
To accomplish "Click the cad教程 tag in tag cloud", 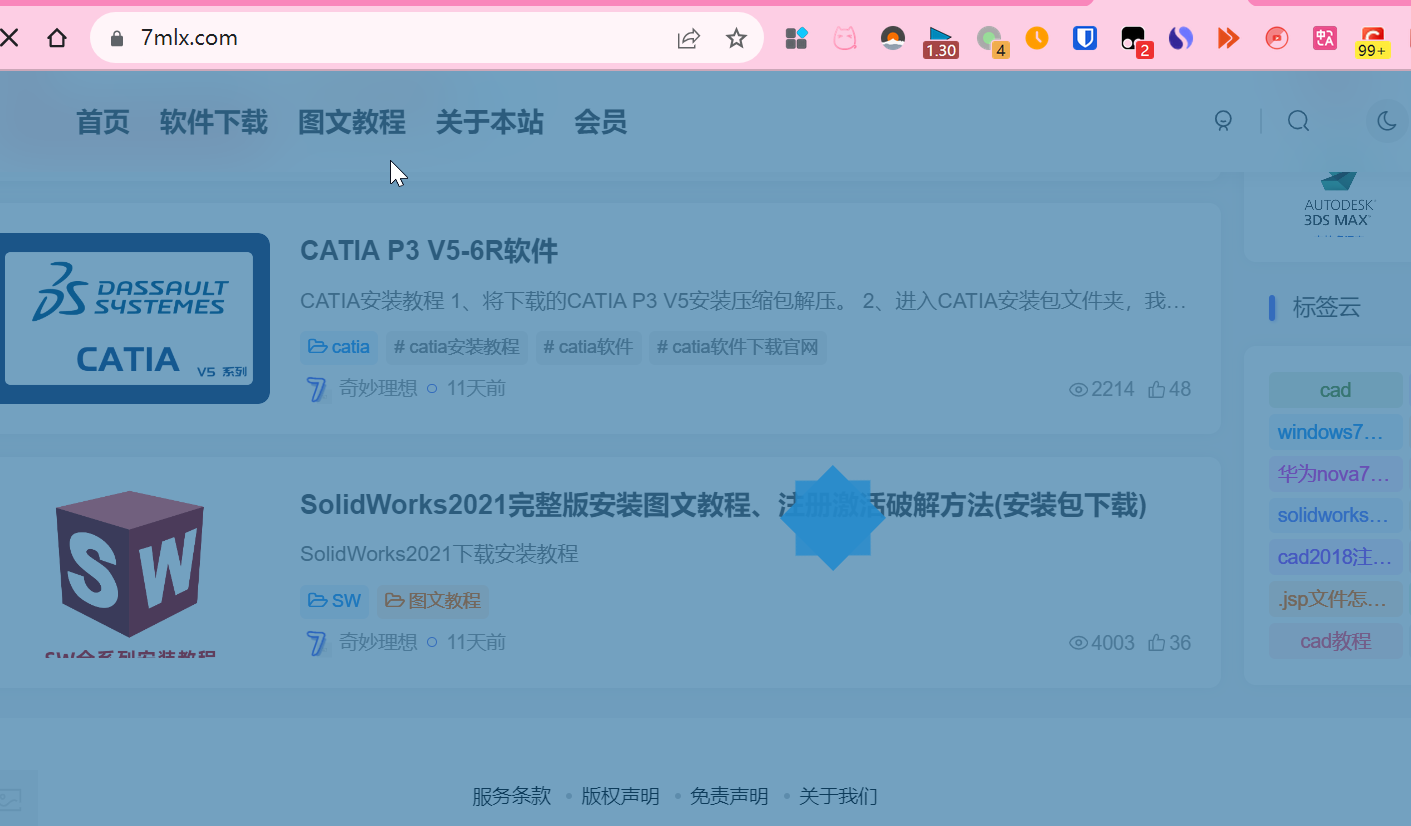I will 1335,641.
